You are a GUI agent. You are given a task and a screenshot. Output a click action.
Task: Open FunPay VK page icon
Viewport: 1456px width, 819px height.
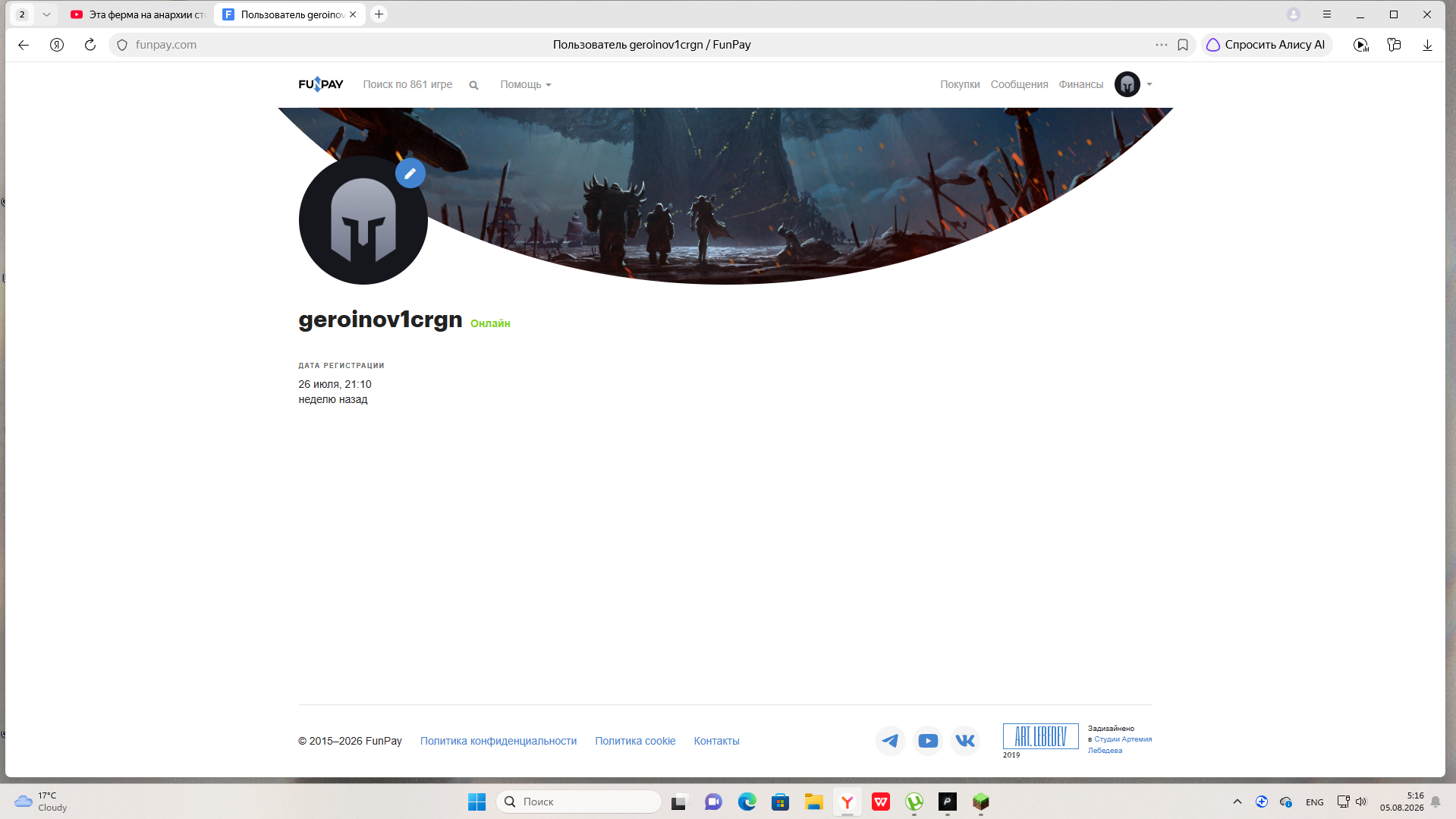click(965, 741)
